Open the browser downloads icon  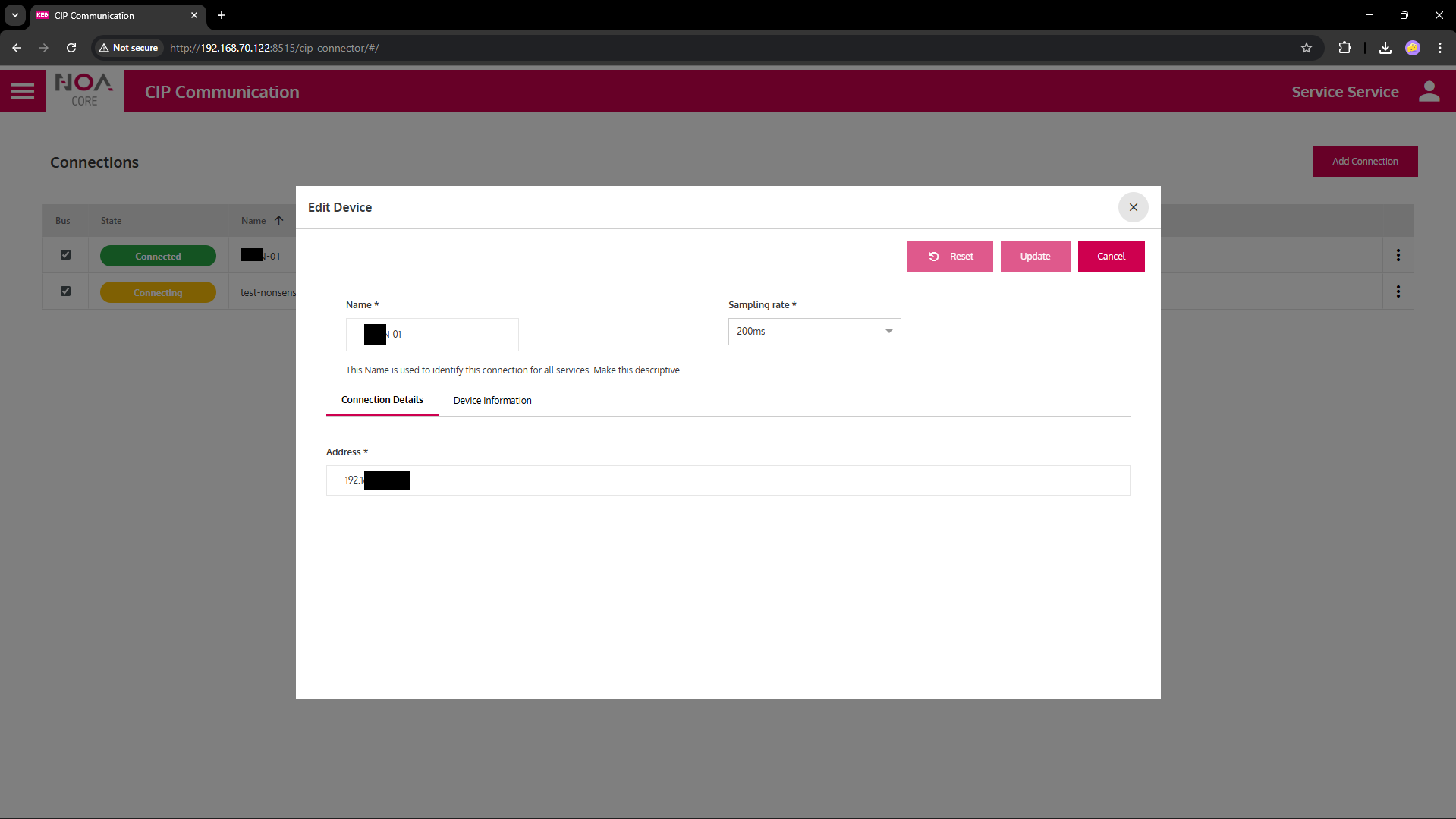(1385, 48)
